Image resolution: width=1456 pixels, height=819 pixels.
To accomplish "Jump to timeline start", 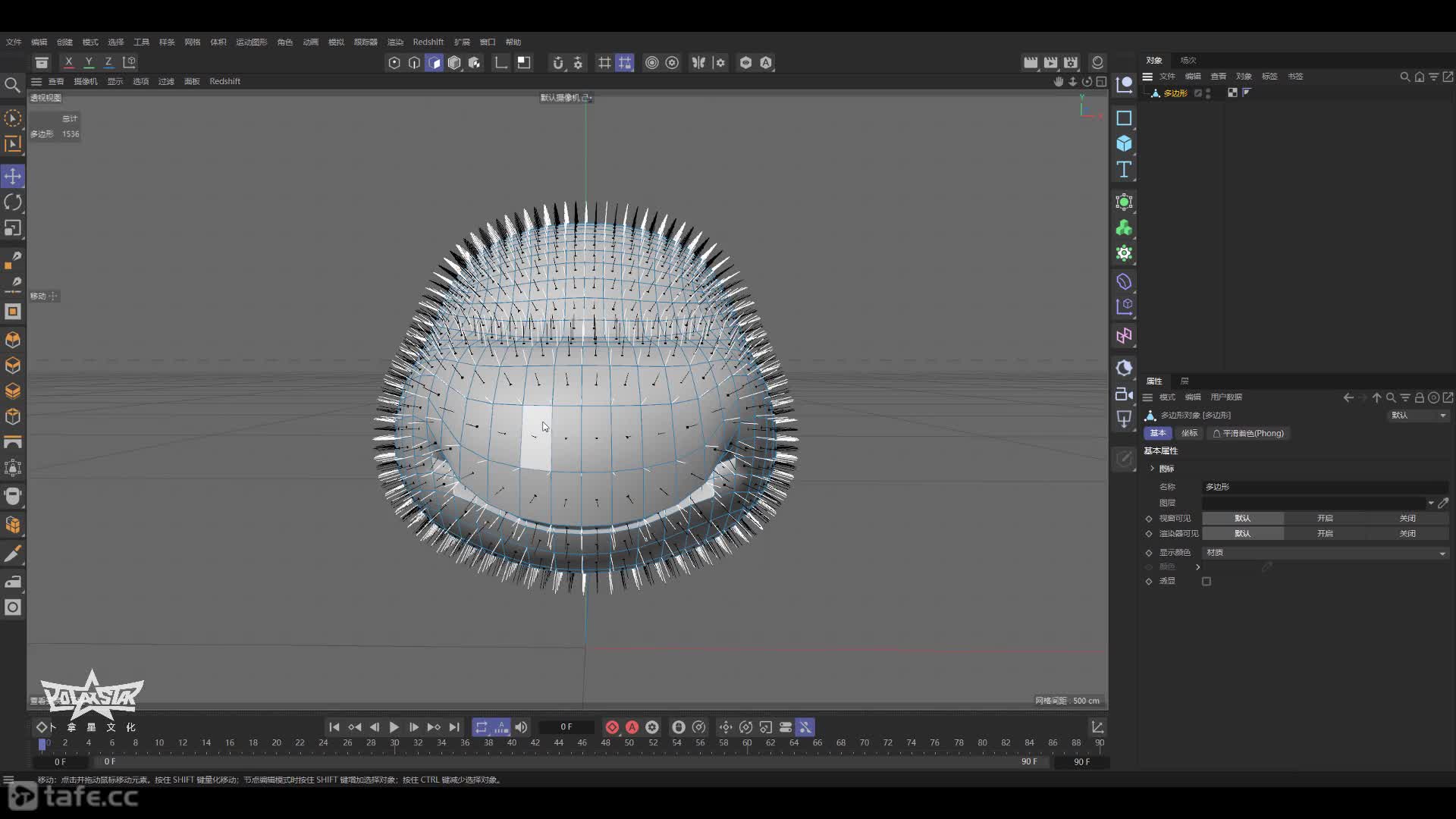I will pyautogui.click(x=334, y=727).
